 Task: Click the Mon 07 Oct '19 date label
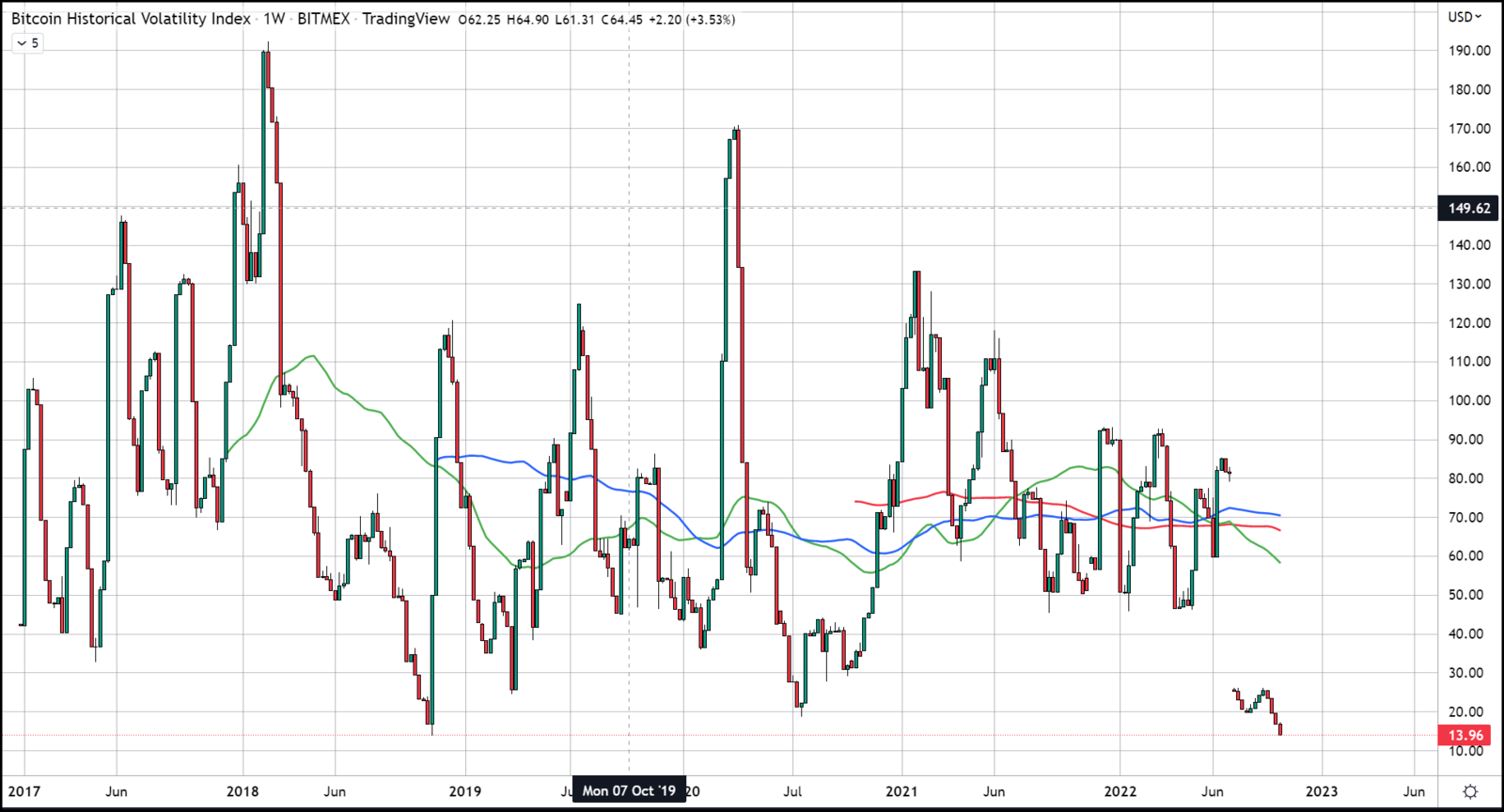629,790
